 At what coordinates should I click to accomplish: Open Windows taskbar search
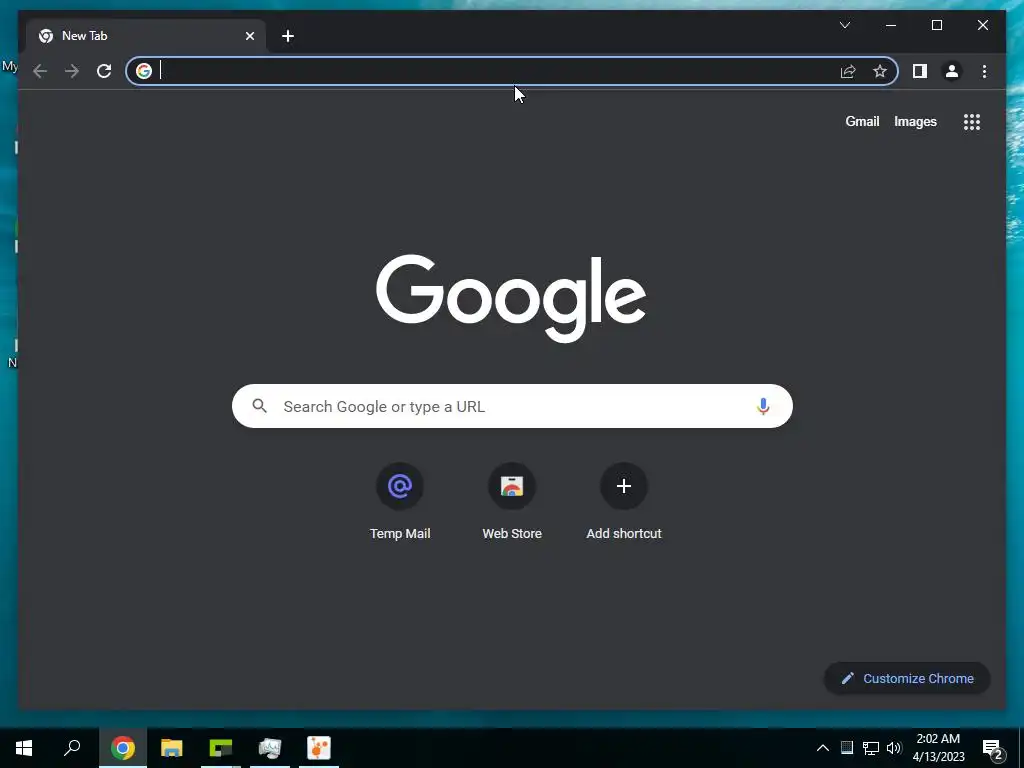72,748
